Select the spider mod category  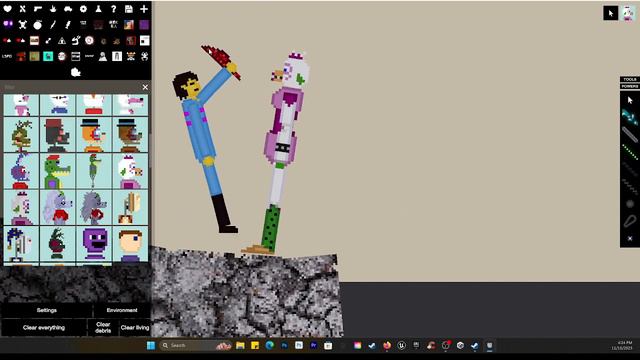click(x=144, y=56)
